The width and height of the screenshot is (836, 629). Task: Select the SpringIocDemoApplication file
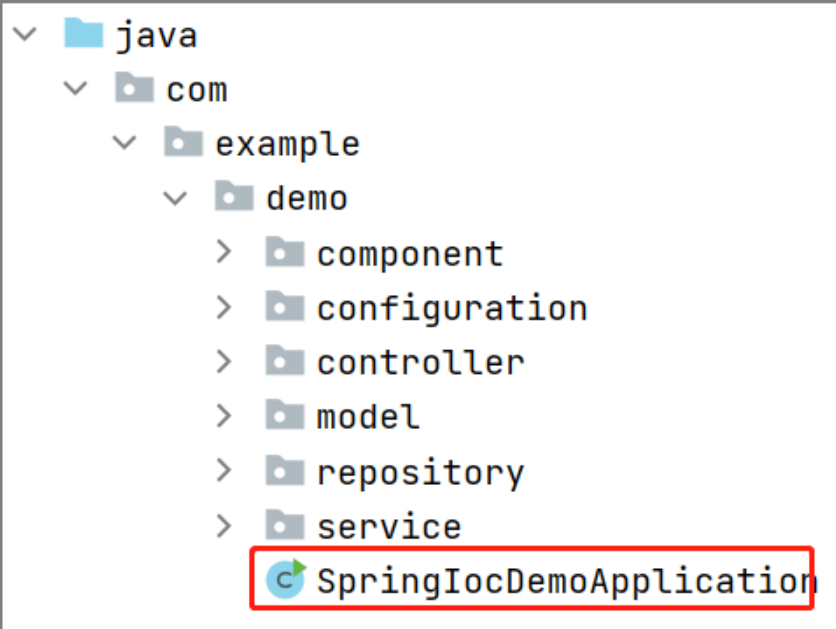550,578
